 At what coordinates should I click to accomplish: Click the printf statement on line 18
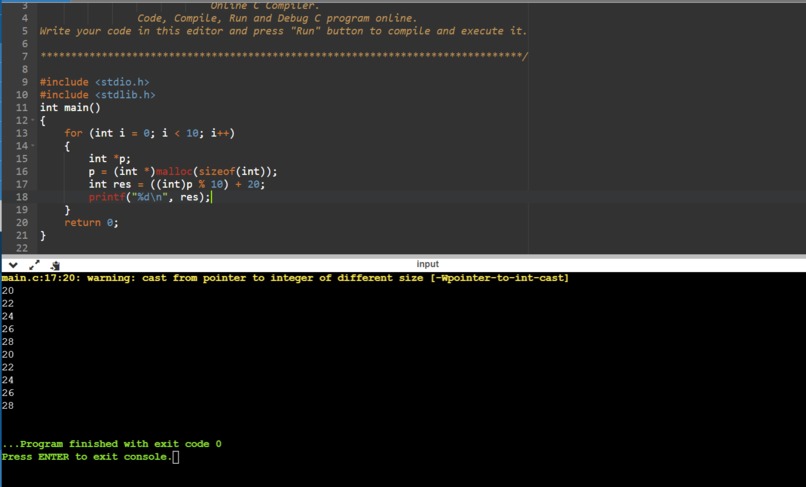pos(150,197)
